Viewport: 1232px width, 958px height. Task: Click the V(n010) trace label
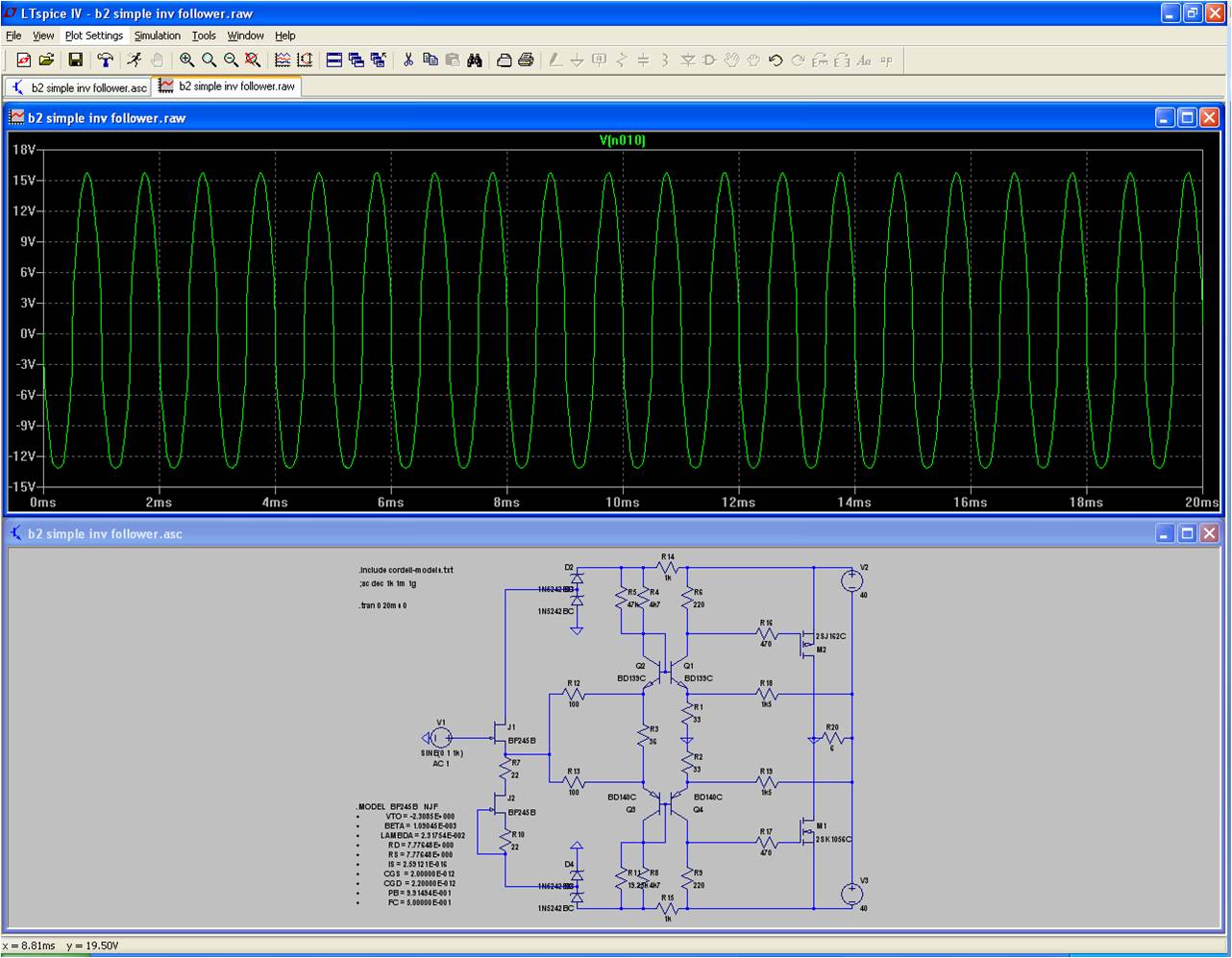pos(623,140)
